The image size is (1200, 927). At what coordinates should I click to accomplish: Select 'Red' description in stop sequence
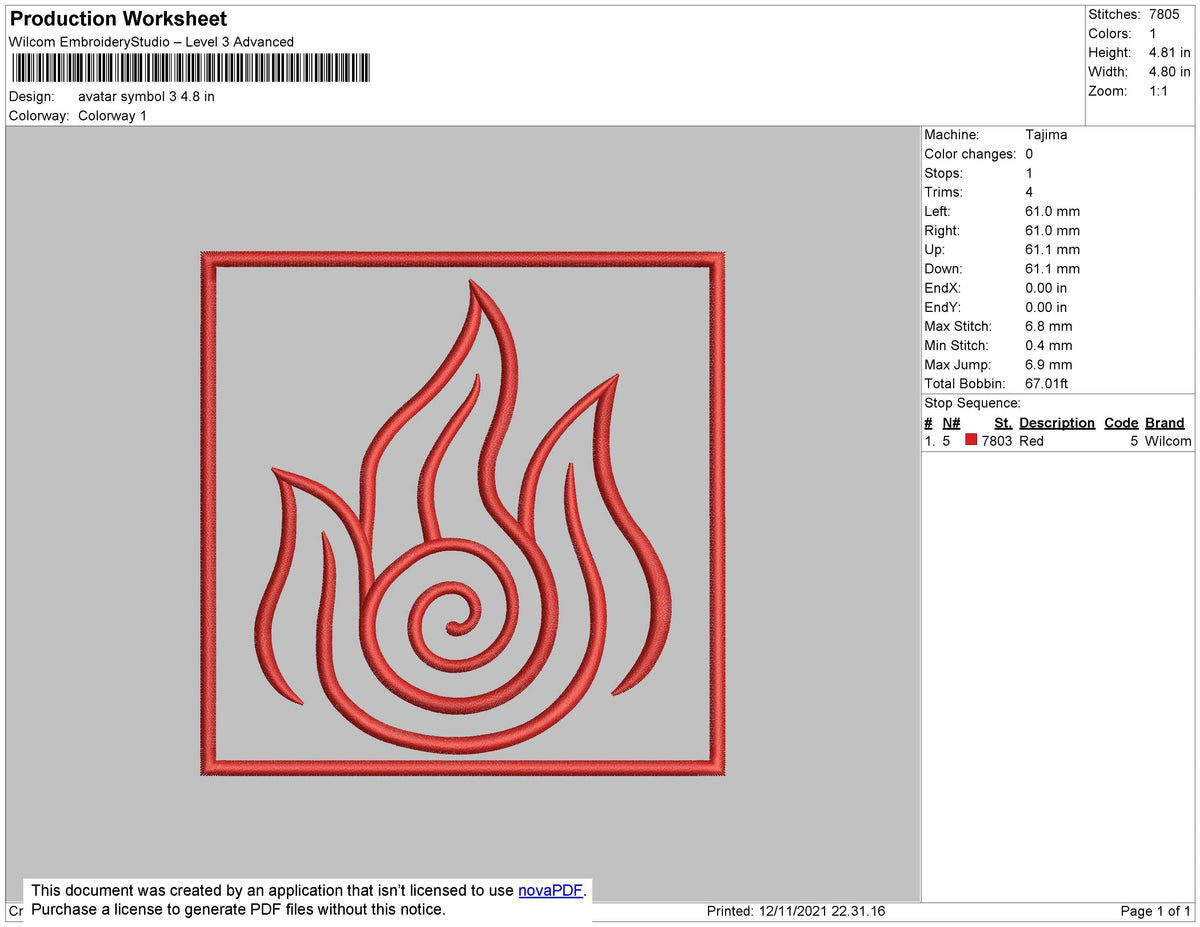1031,441
